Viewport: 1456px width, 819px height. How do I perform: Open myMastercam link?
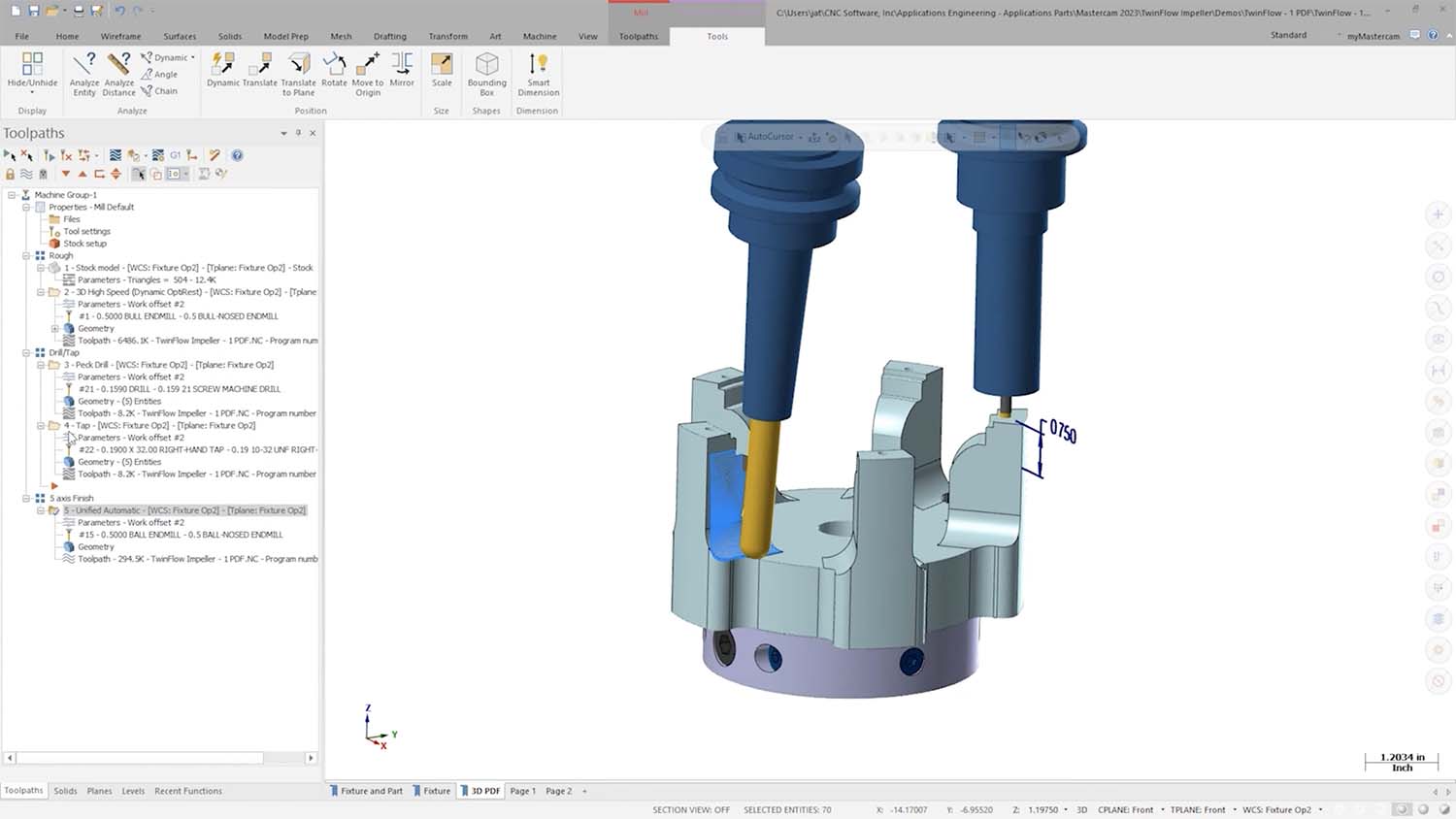1373,36
